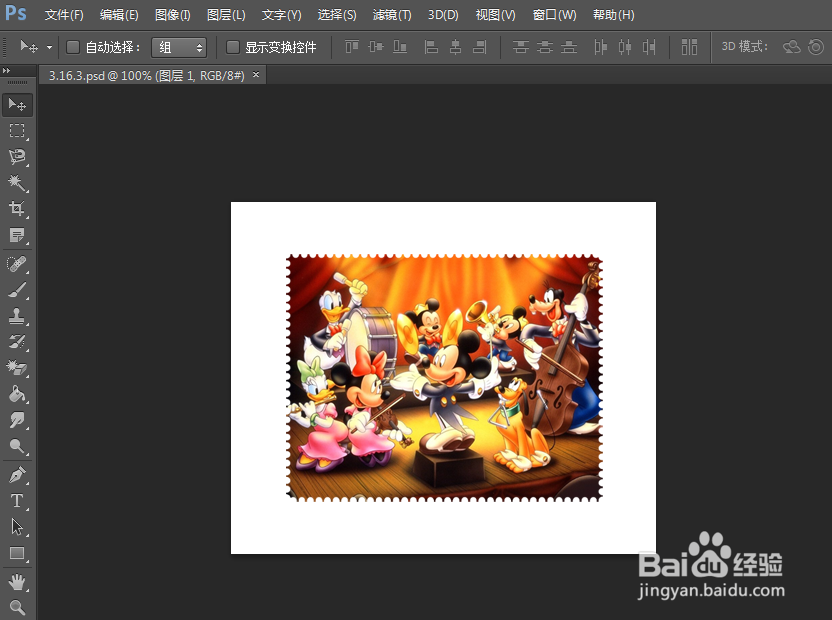Screen dimensions: 832x620
Task: Click the 3D roll mode icon
Action: click(x=816, y=47)
